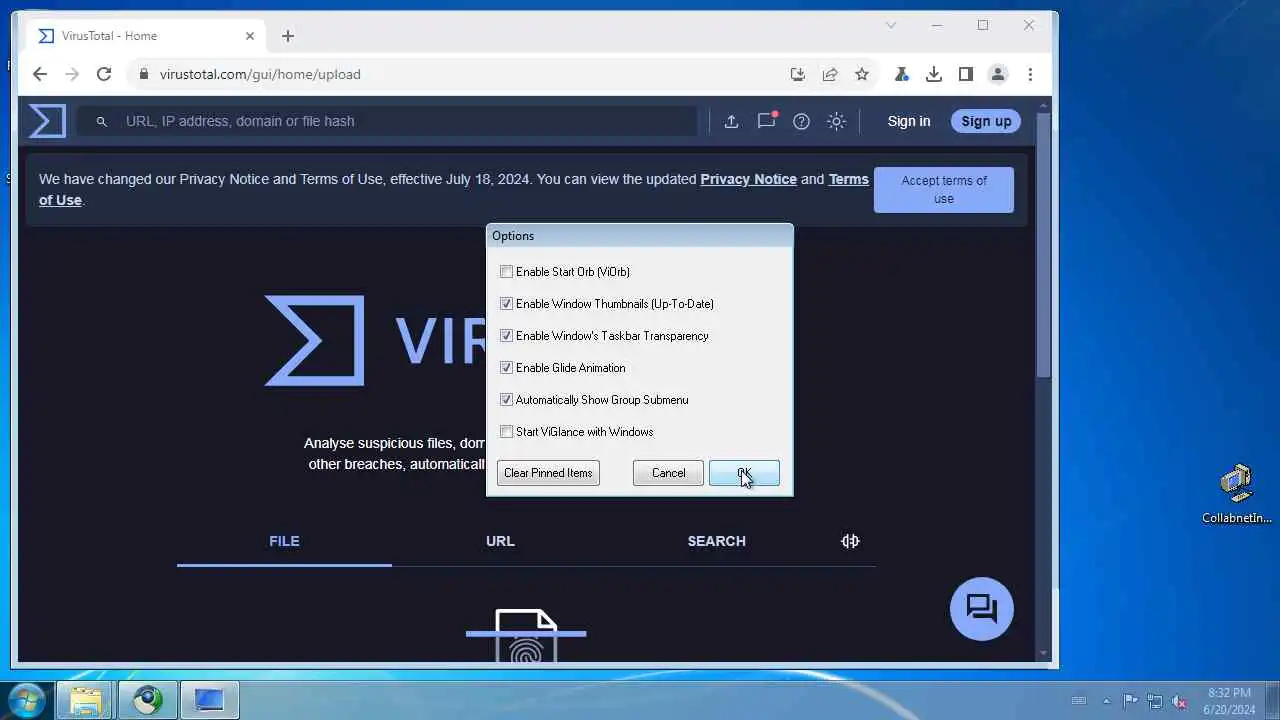Click share page icon in address bar

pyautogui.click(x=829, y=74)
